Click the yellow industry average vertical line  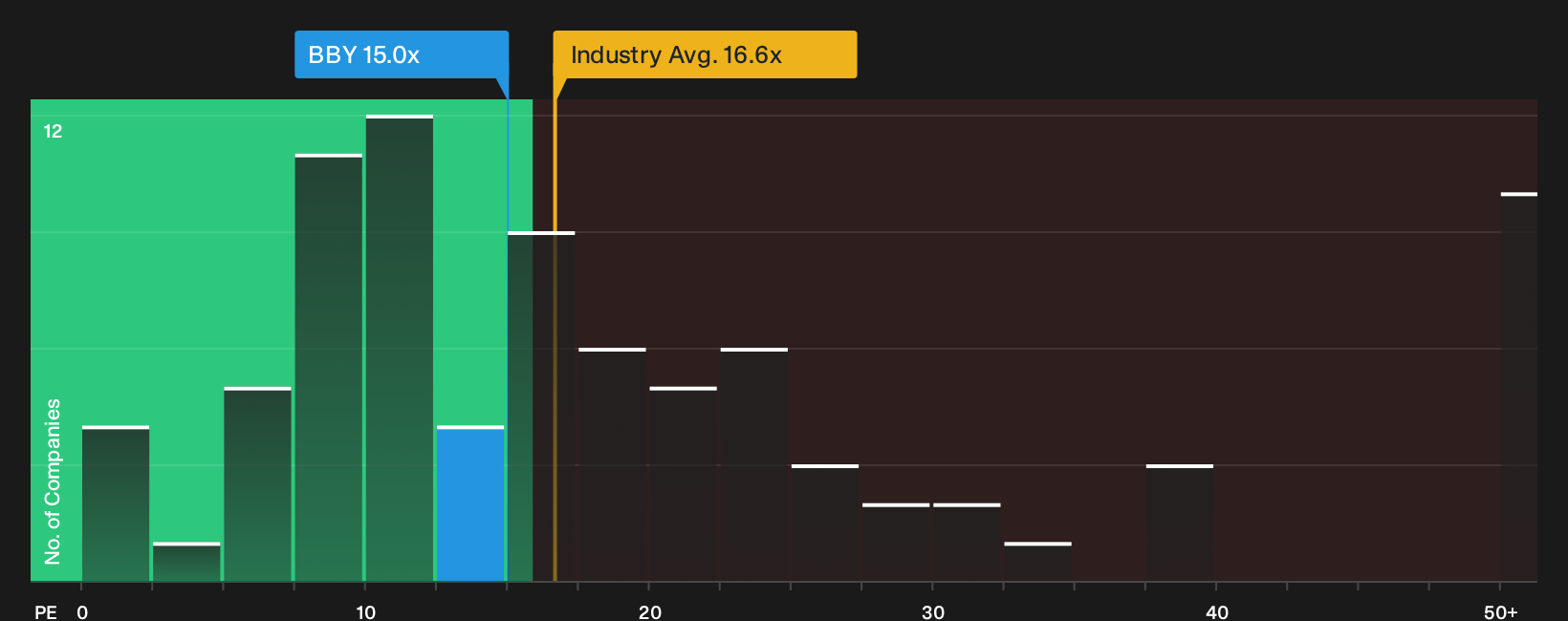coord(555,339)
